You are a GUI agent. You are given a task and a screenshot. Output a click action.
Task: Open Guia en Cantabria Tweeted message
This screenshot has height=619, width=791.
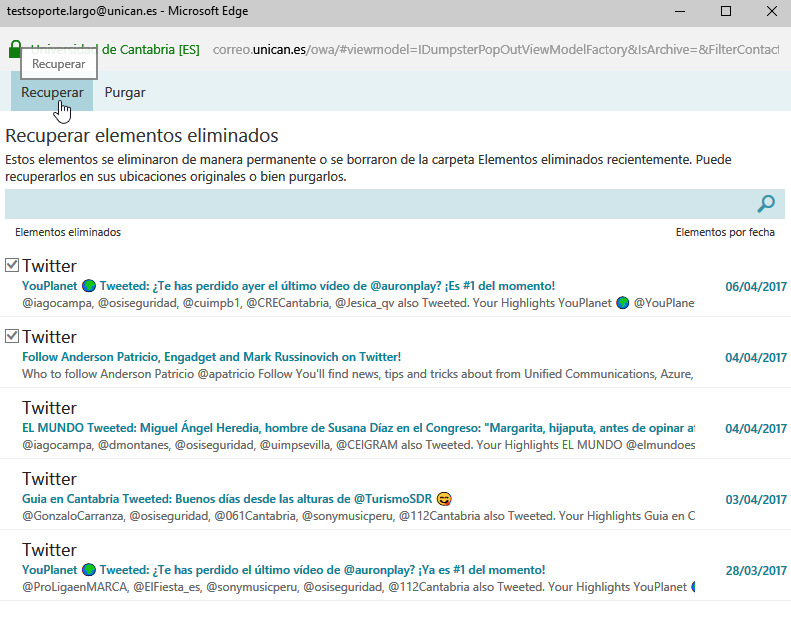pos(237,499)
